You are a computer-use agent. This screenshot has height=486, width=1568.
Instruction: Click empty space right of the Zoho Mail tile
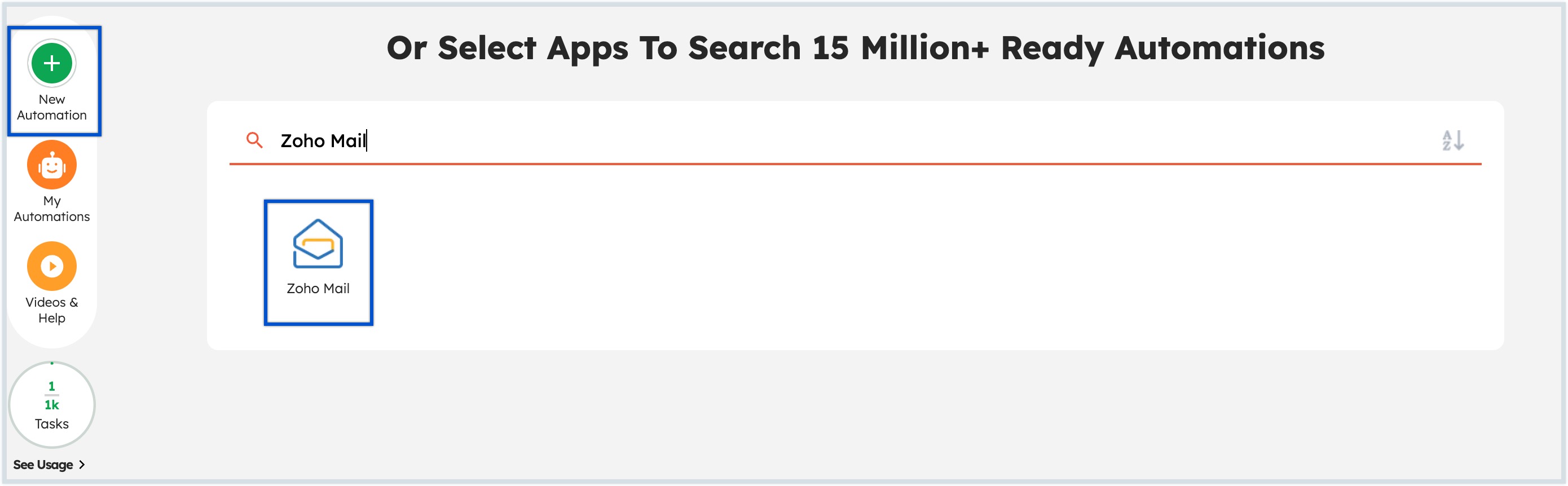tap(913, 262)
